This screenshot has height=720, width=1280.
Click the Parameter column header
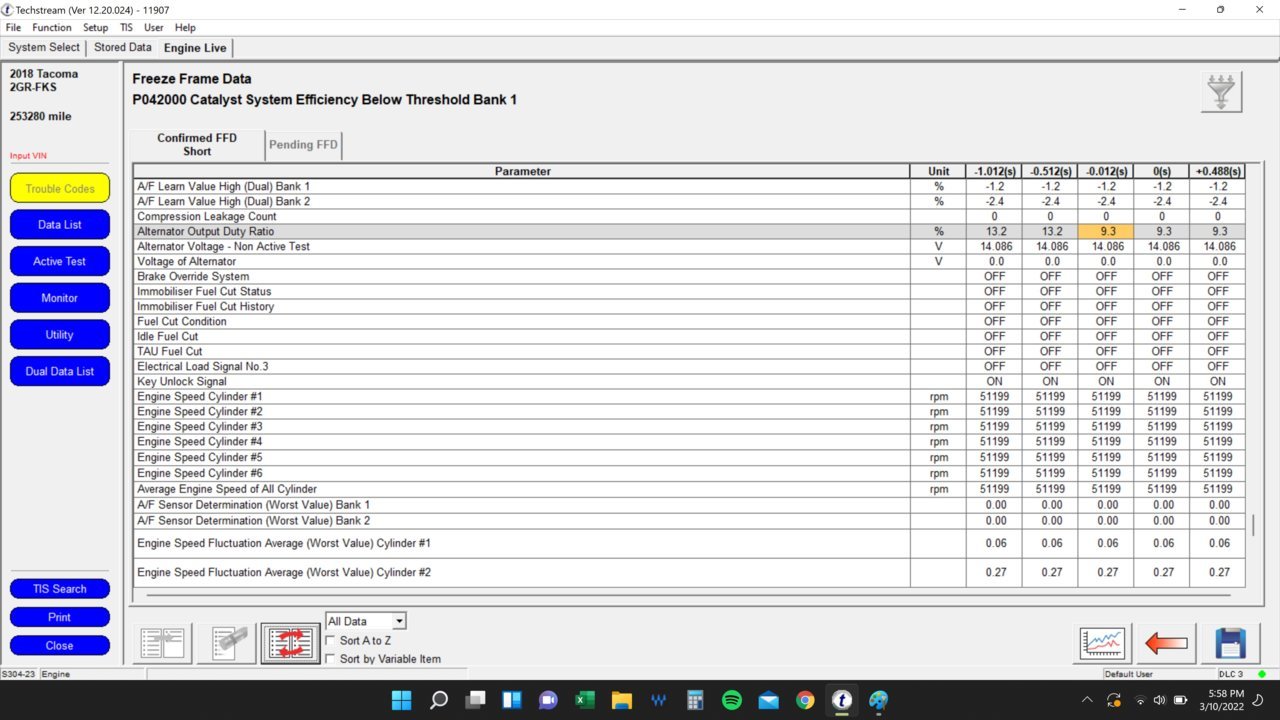(x=522, y=171)
